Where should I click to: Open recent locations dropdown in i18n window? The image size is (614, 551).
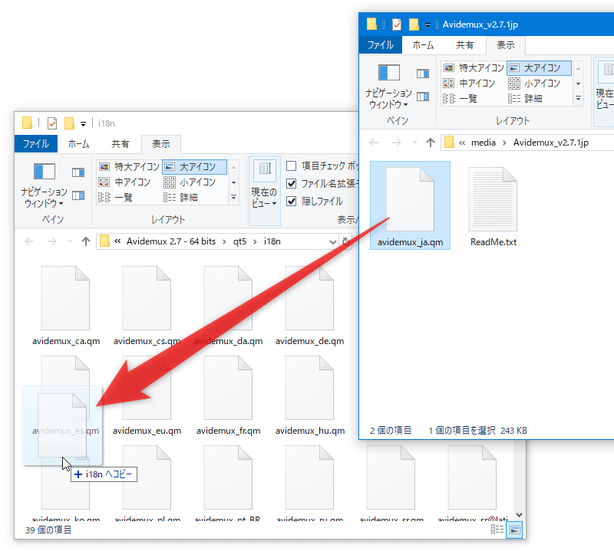point(70,241)
